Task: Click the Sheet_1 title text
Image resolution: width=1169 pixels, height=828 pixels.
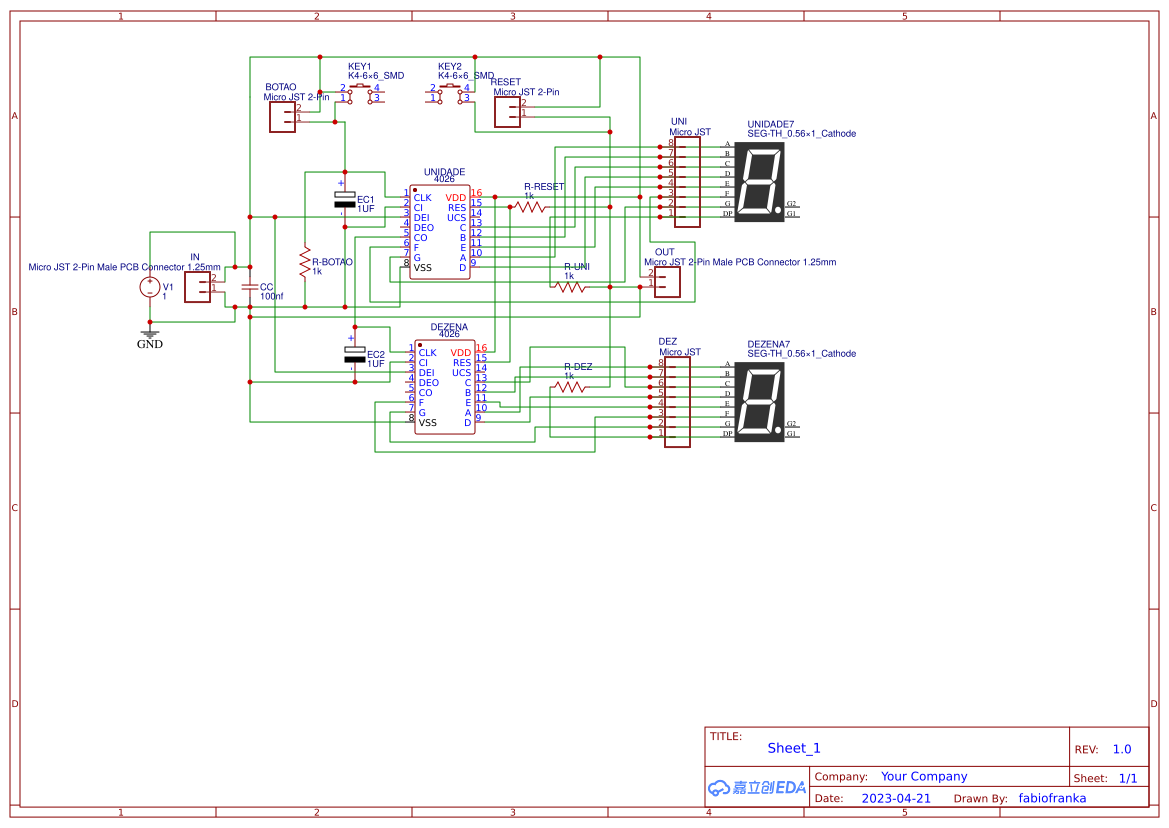Action: click(x=793, y=747)
